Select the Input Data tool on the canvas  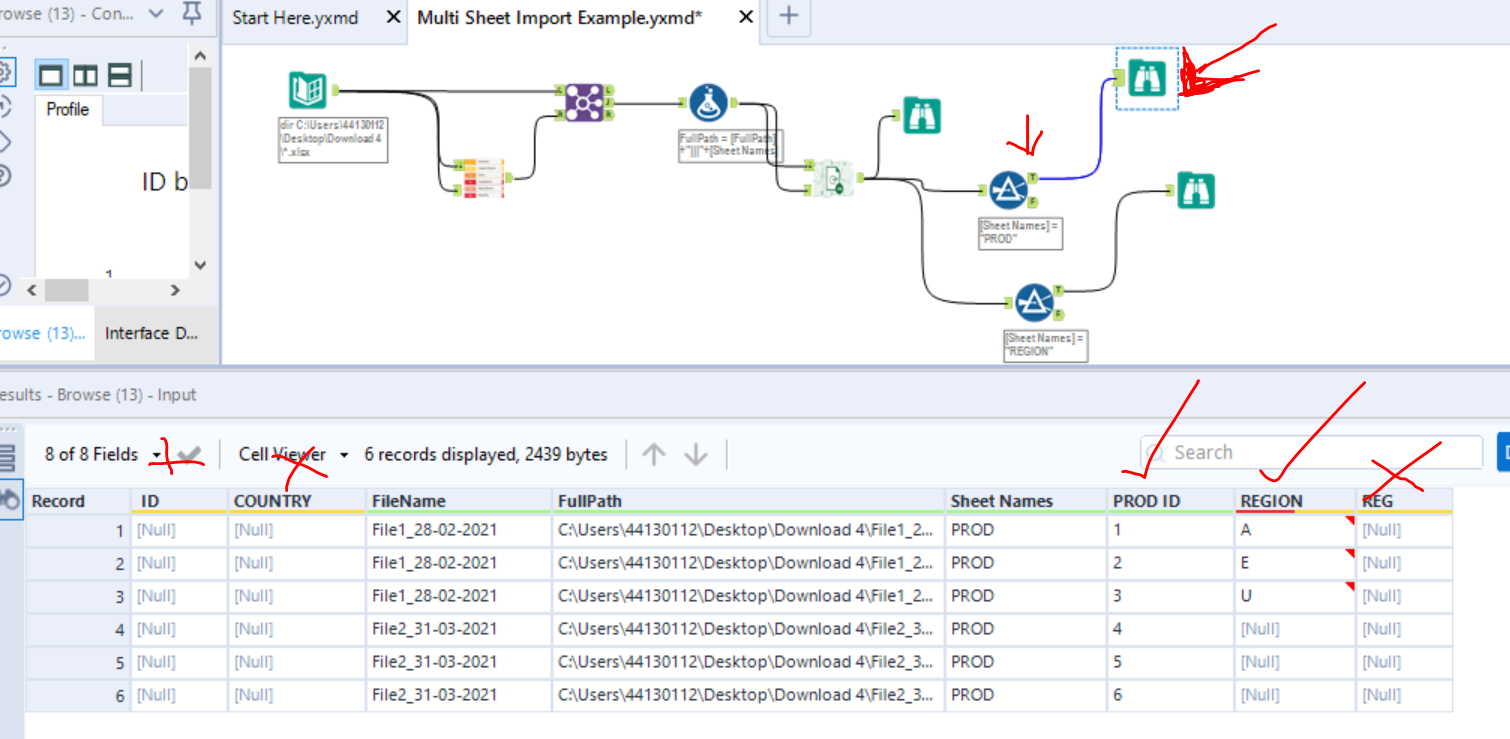coord(307,89)
